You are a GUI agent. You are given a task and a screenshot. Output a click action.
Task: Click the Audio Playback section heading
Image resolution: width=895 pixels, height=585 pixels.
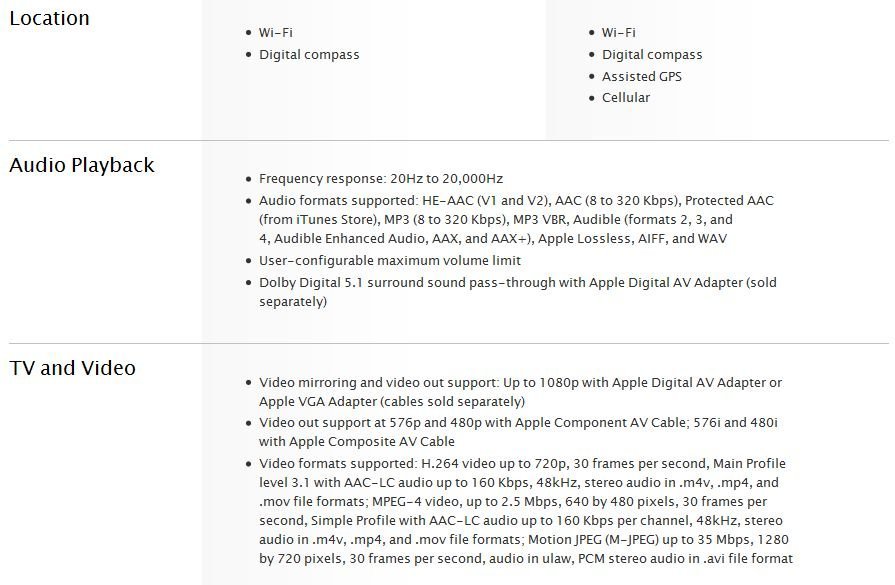tap(82, 166)
